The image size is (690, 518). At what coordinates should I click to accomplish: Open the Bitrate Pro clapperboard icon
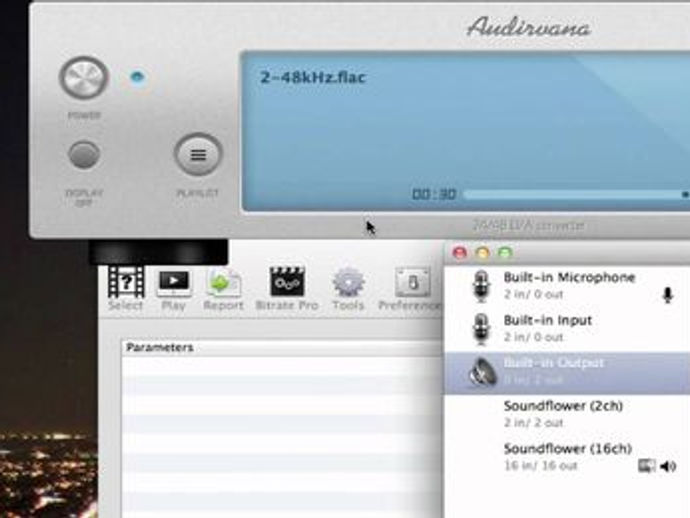click(x=287, y=282)
